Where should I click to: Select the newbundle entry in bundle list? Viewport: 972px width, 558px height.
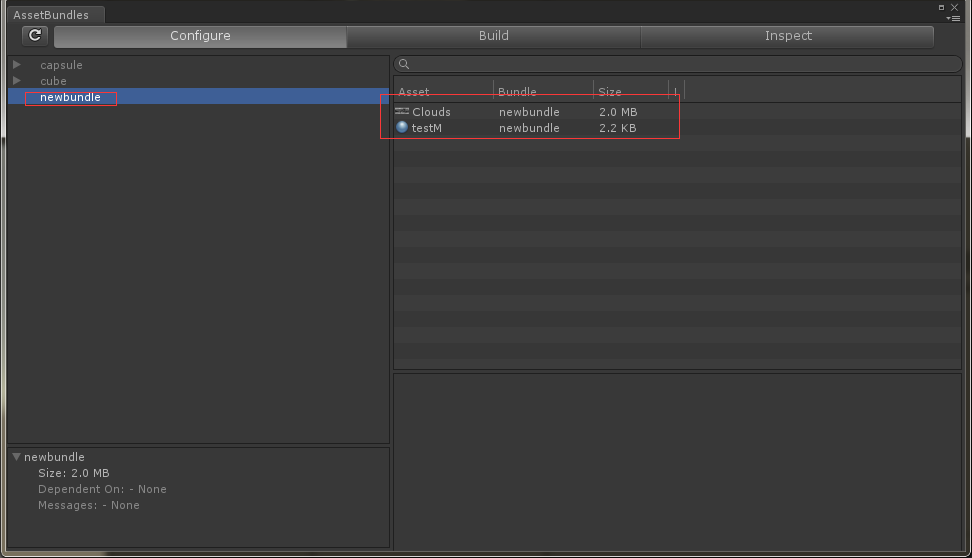coord(70,97)
